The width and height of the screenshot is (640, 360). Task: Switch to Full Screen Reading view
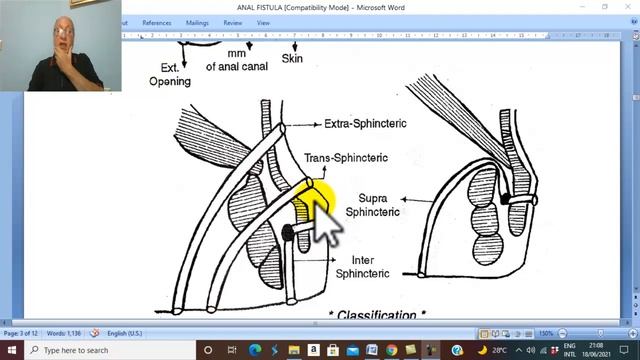(495, 334)
